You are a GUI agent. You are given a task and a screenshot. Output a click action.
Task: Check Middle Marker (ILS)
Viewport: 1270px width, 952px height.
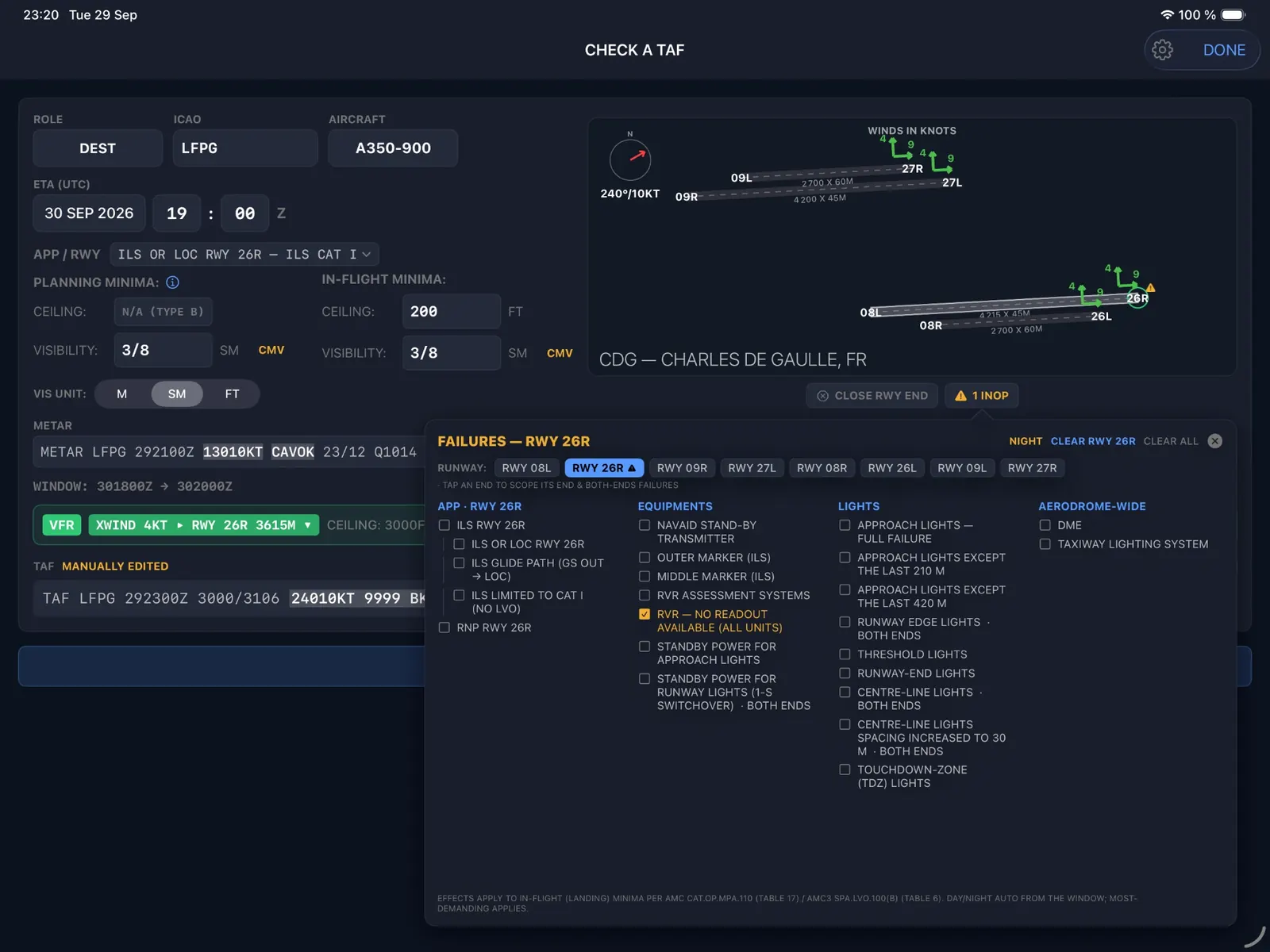(x=645, y=577)
